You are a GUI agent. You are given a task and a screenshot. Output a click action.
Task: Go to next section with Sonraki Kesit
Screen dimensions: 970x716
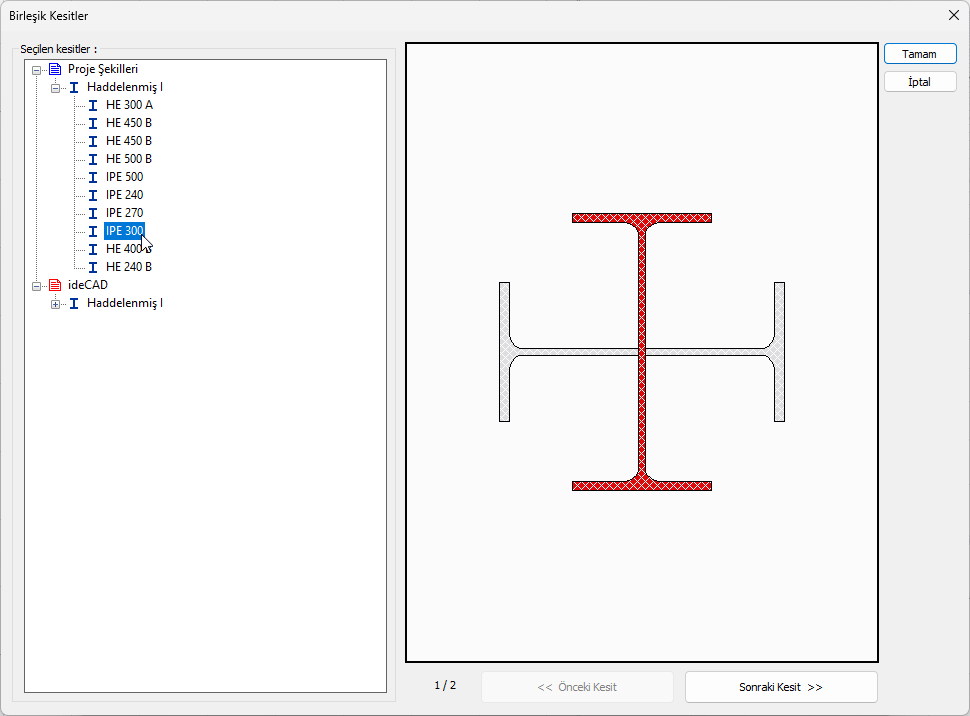click(x=781, y=687)
